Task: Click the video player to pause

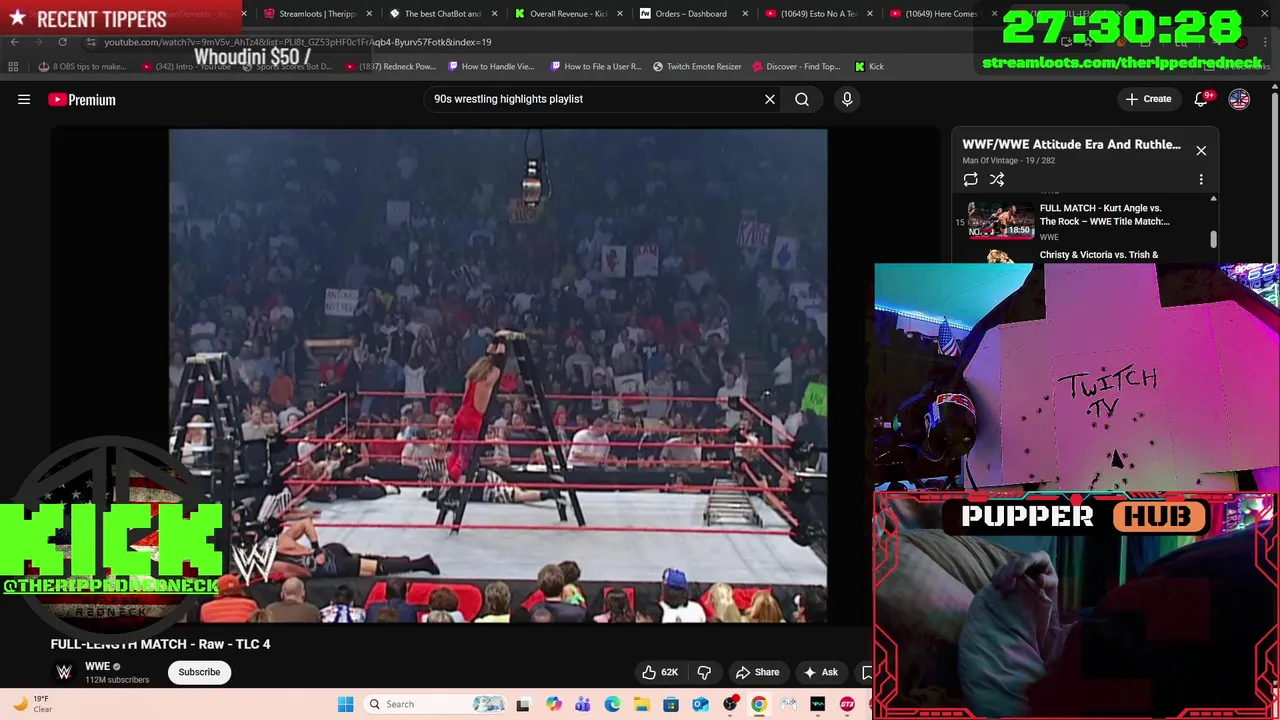Action: pyautogui.click(x=498, y=375)
